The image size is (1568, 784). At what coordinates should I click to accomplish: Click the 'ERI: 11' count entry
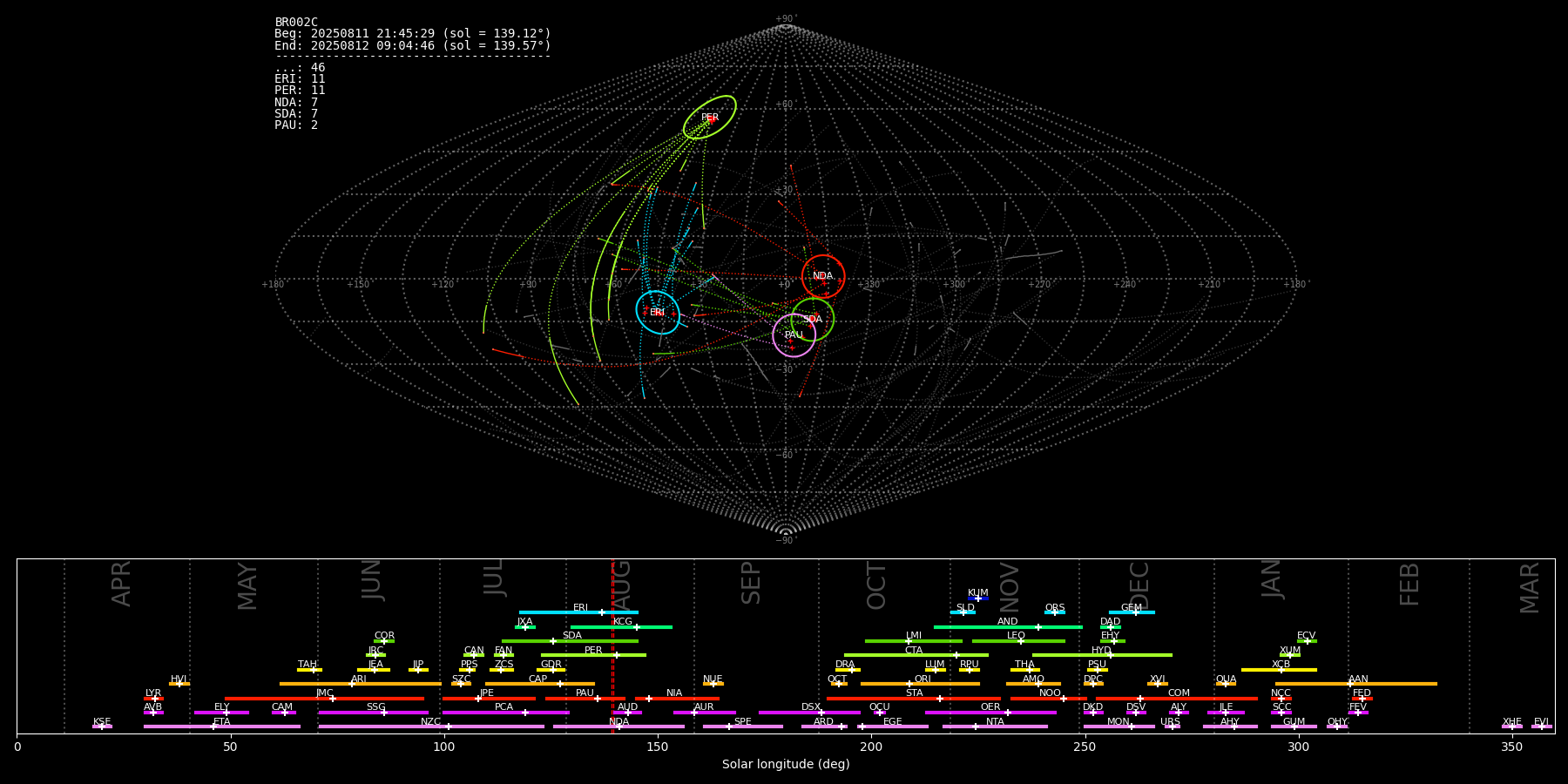[x=300, y=79]
